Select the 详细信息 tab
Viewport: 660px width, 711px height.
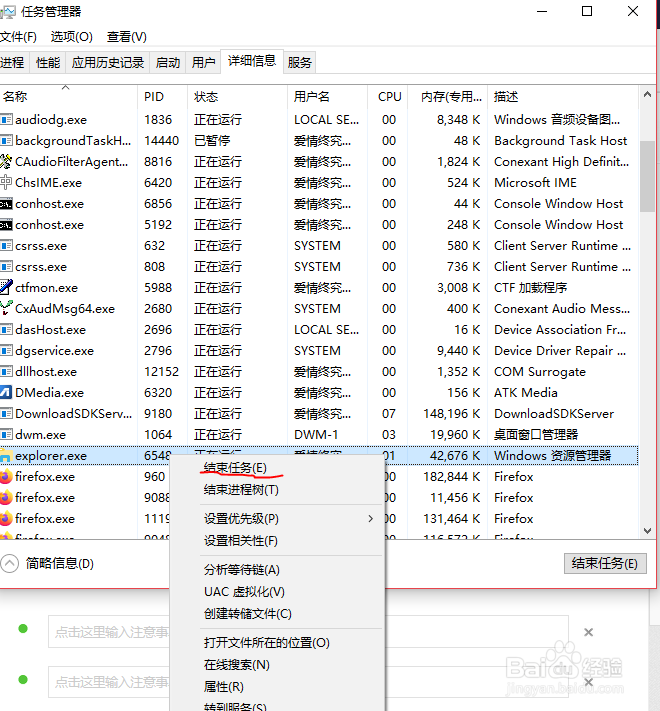[x=252, y=61]
